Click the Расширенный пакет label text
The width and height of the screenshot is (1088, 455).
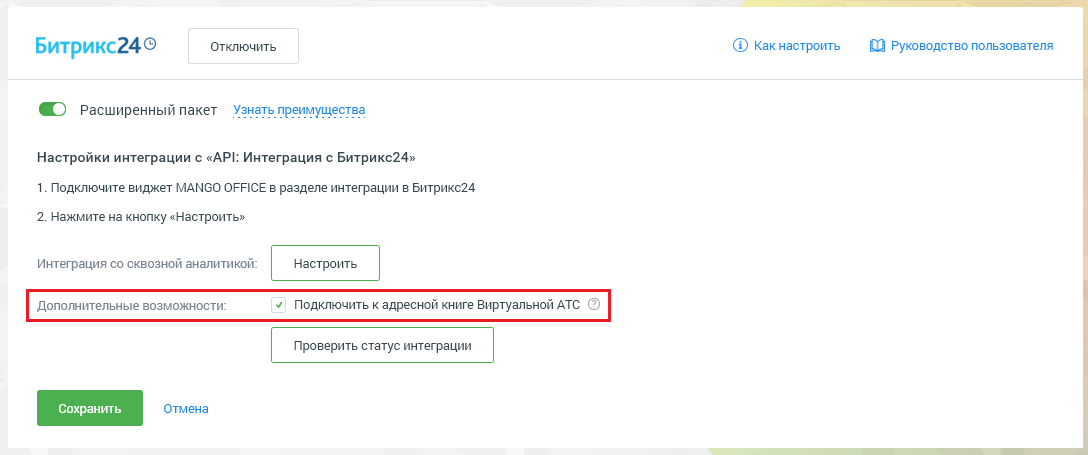pos(148,110)
